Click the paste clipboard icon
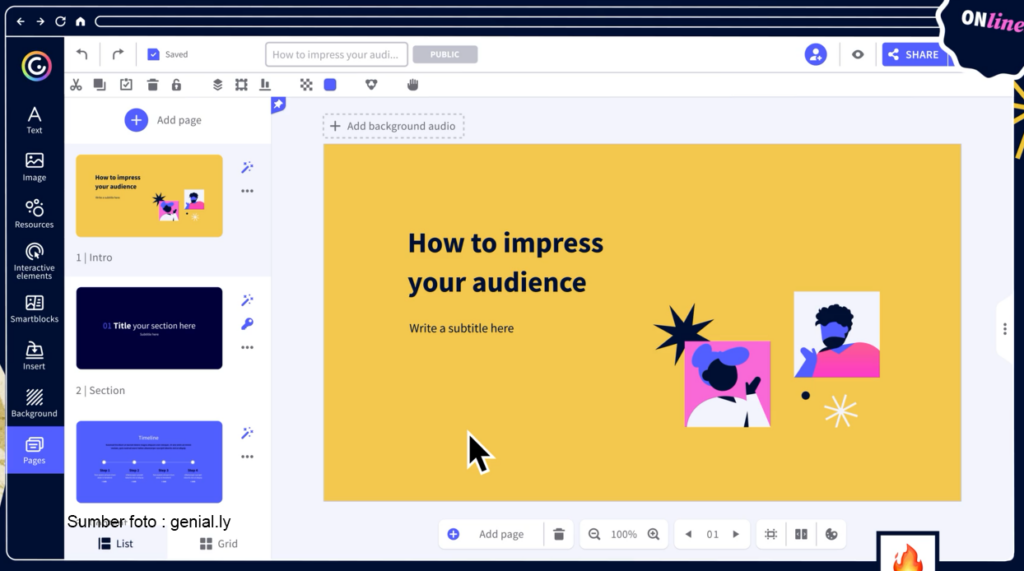This screenshot has width=1024, height=571. (x=126, y=85)
